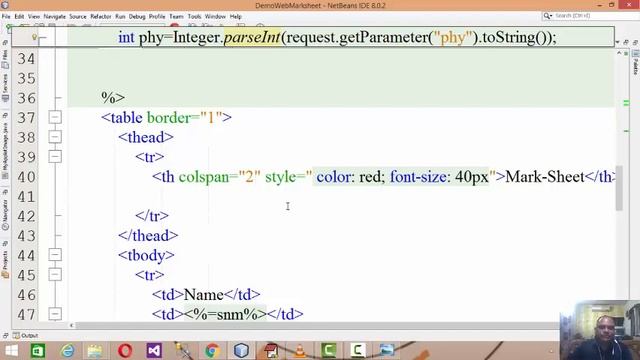Click the Mark-Sheet header text on line 40
Screen dimensions: 640x360
coord(545,177)
